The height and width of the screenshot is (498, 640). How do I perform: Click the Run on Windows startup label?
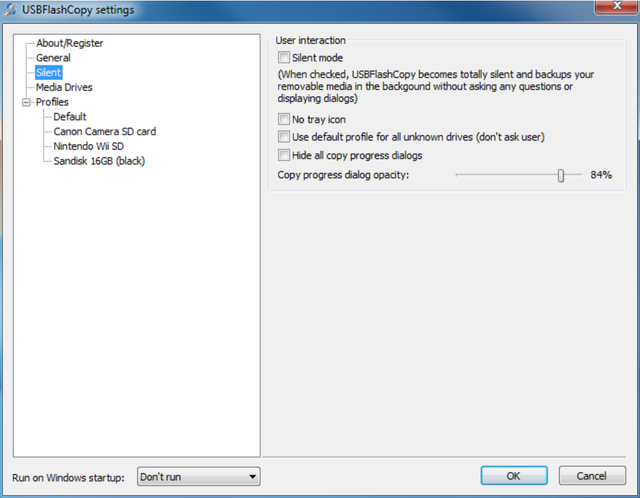68,478
